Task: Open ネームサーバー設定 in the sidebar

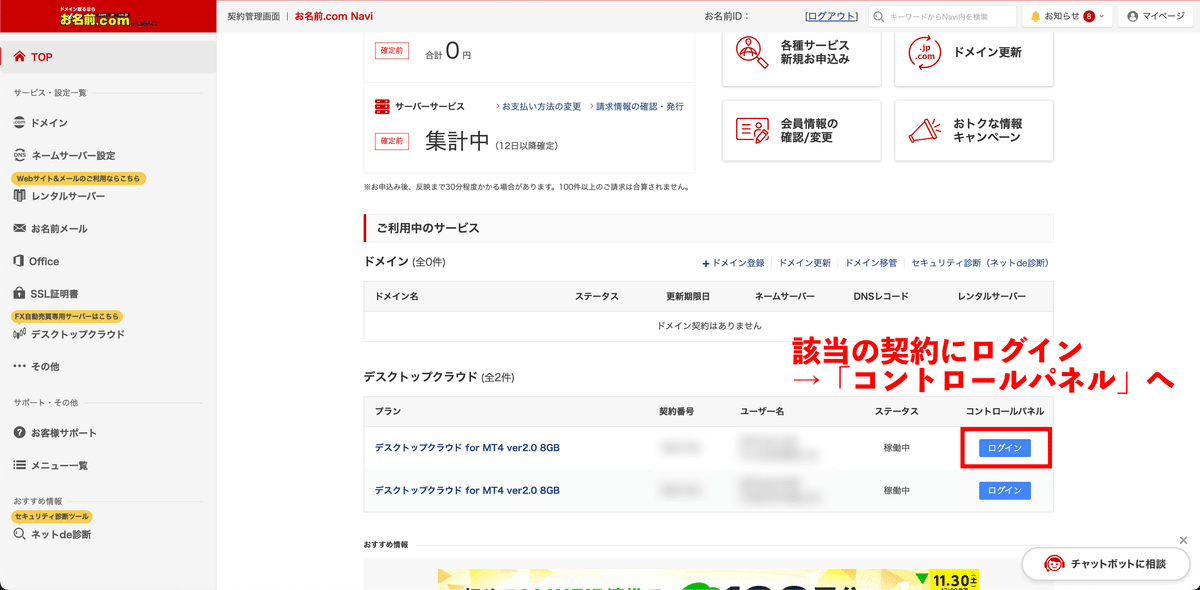Action: click(x=65, y=155)
